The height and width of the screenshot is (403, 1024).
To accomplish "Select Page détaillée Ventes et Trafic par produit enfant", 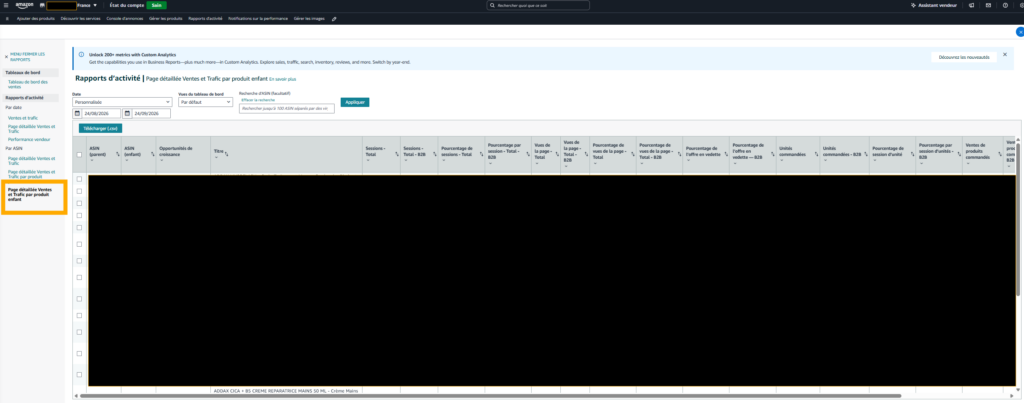I will pyautogui.click(x=31, y=194).
